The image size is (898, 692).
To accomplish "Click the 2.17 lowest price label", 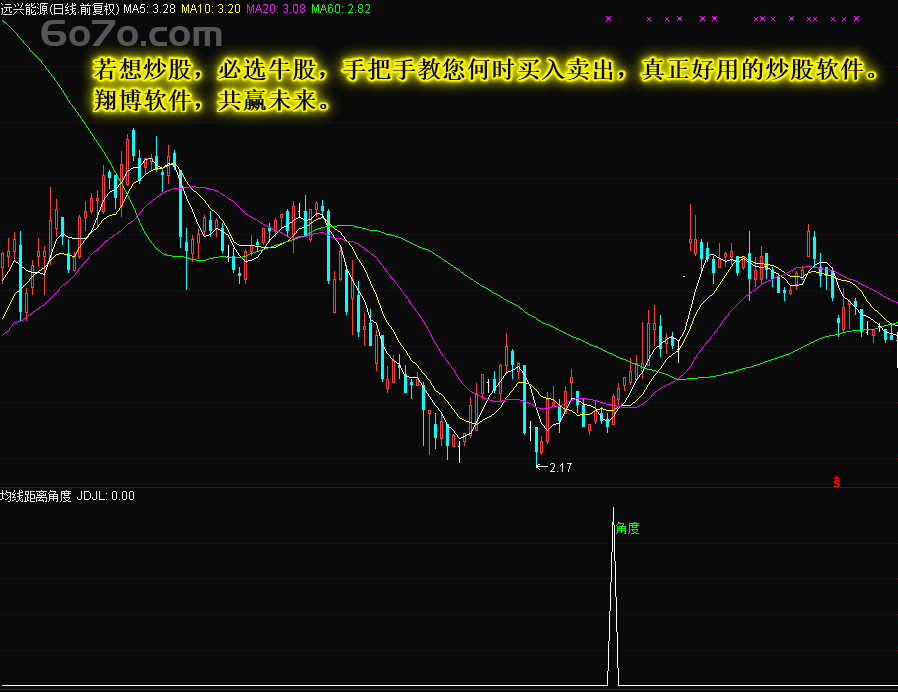I will [560, 467].
